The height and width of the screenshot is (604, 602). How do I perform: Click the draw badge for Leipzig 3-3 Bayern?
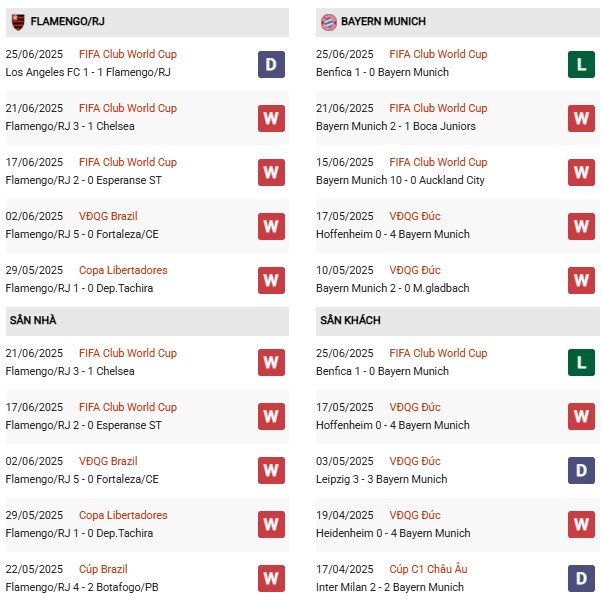(x=581, y=471)
